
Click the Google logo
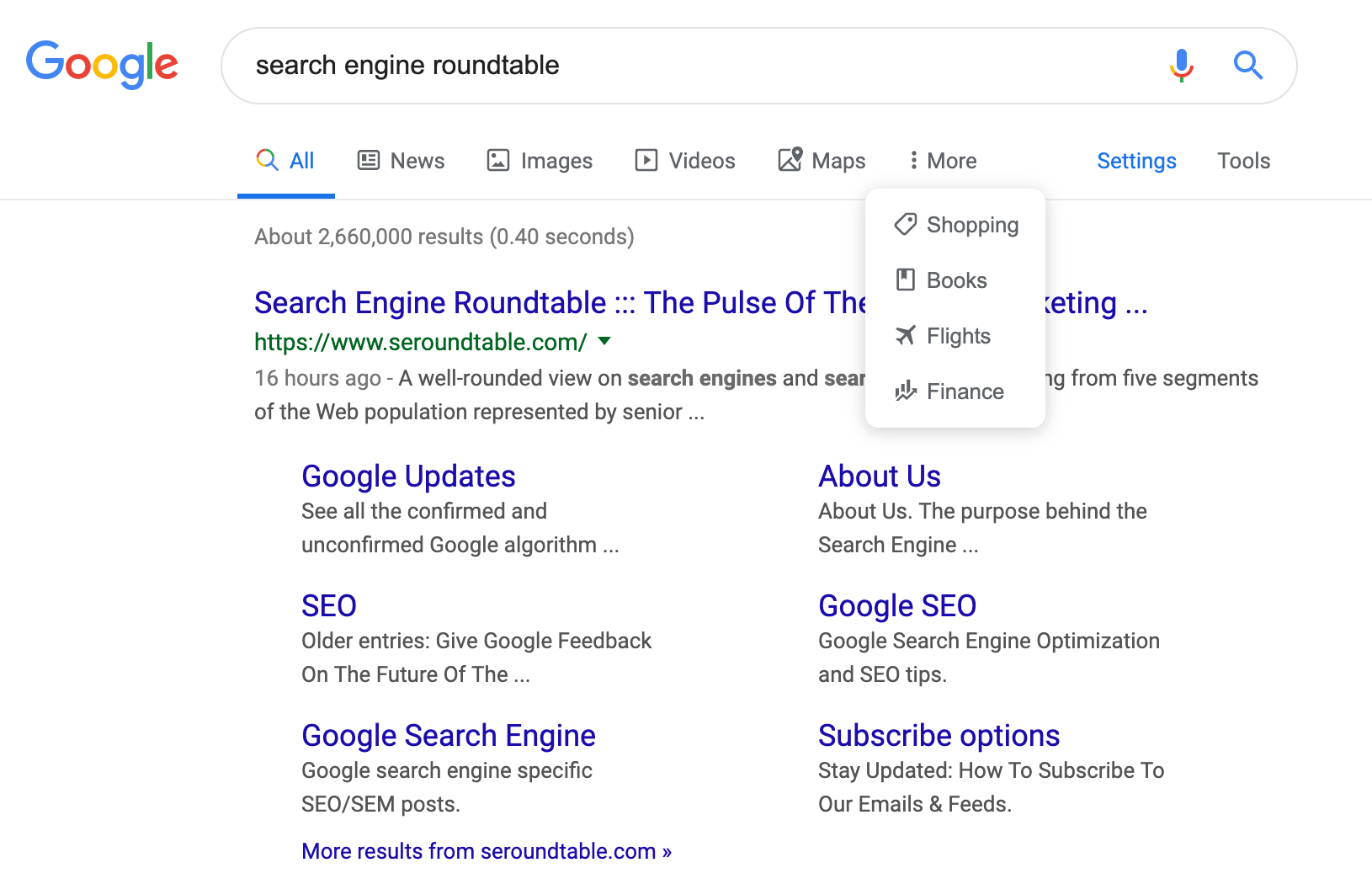pyautogui.click(x=101, y=65)
